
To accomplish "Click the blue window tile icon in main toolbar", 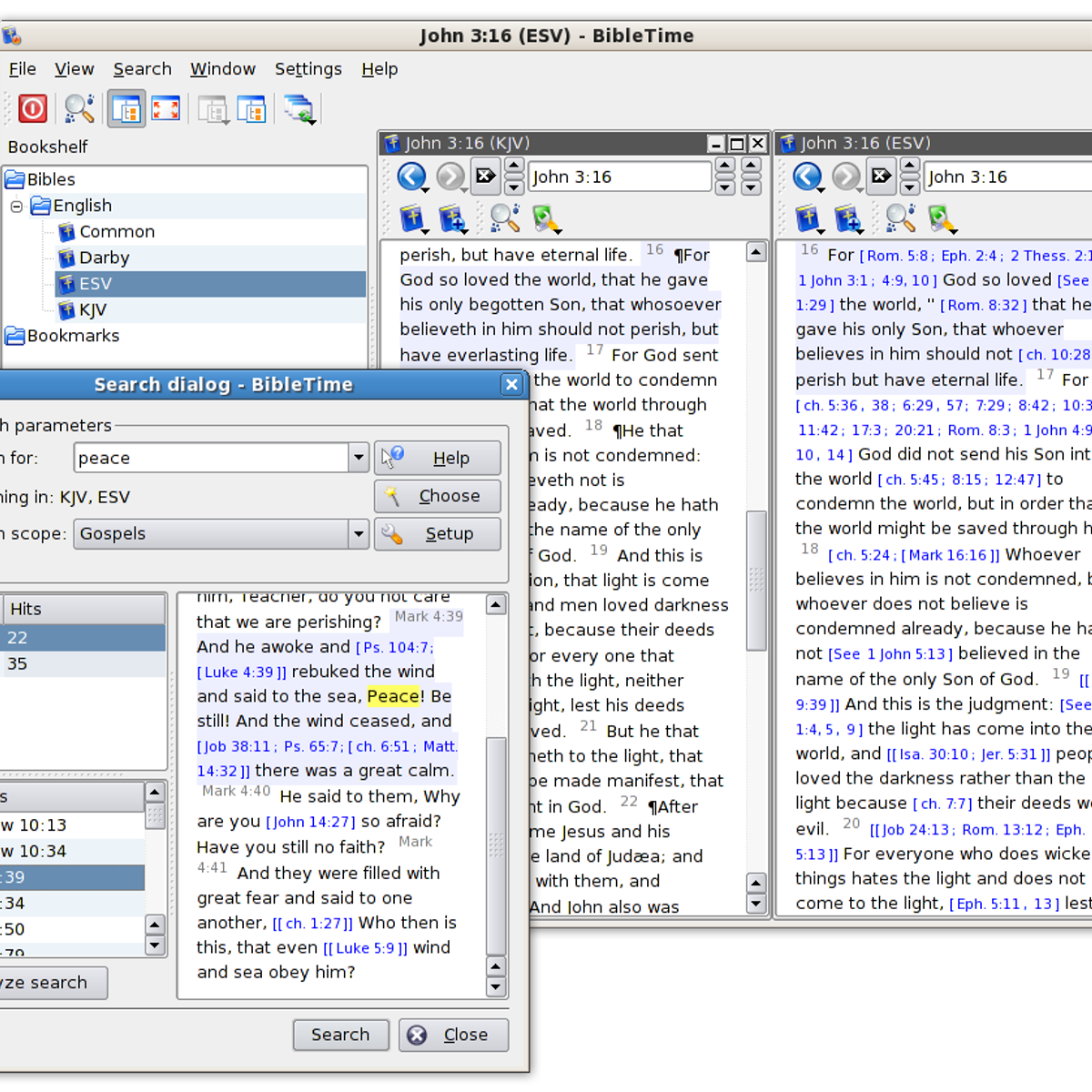I will click(x=250, y=109).
